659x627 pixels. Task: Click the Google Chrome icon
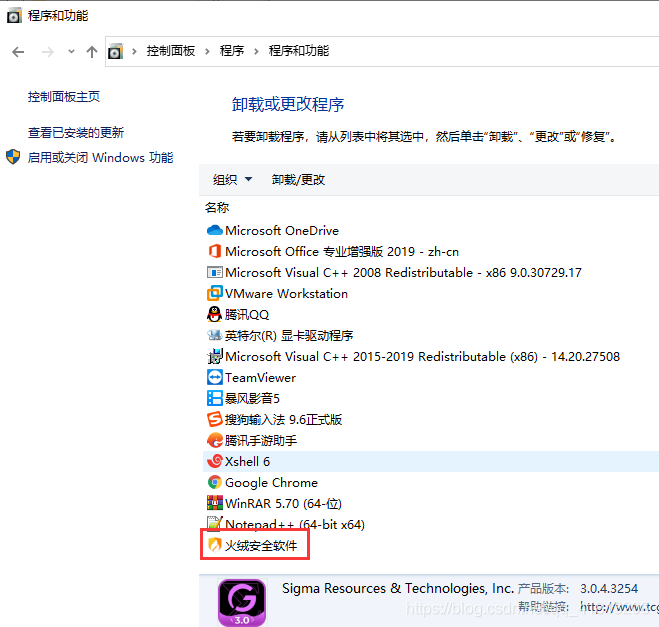(x=215, y=482)
